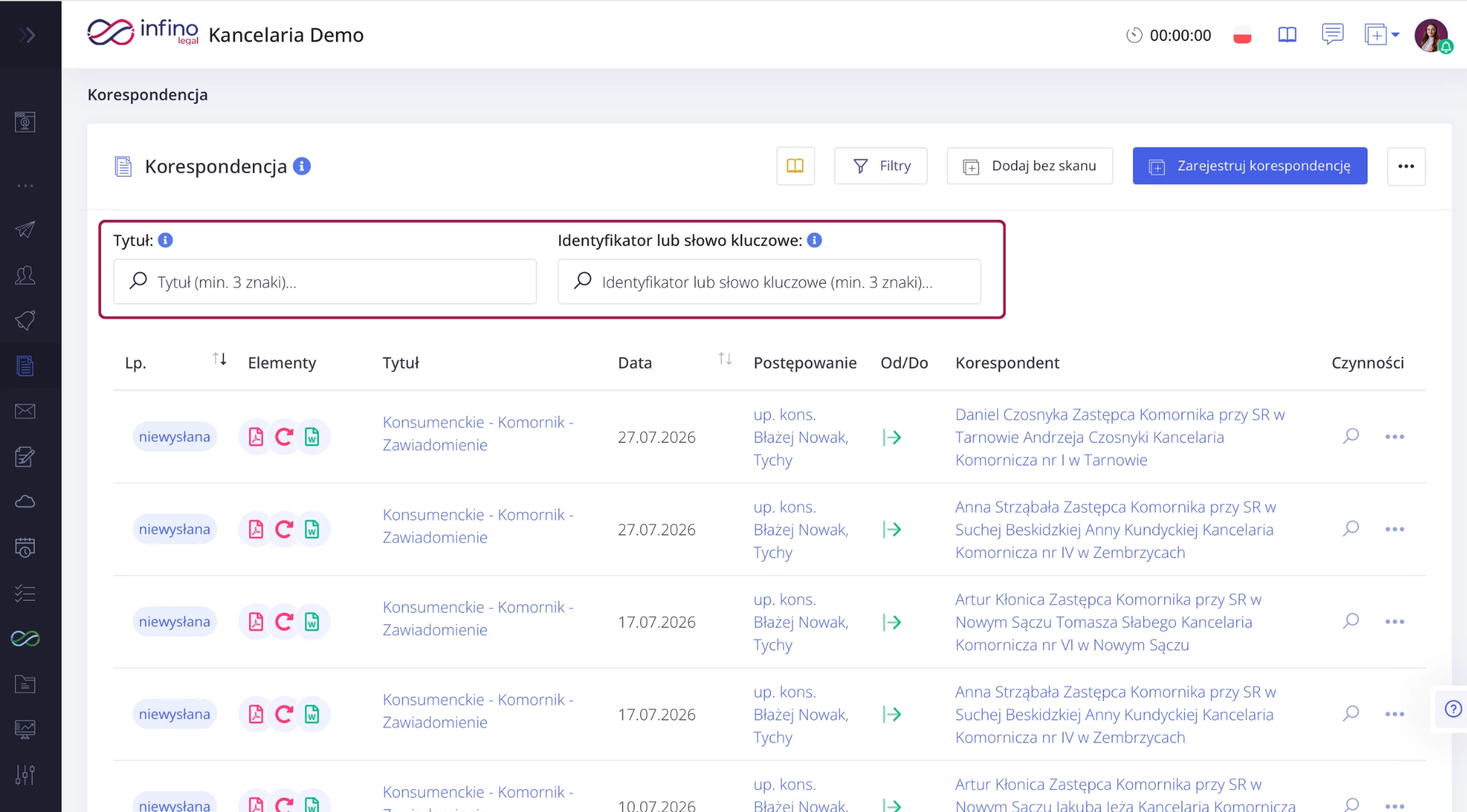Open PDF in 27.07.2026 Anna Strząbała row
The image size is (1467, 812).
point(256,529)
